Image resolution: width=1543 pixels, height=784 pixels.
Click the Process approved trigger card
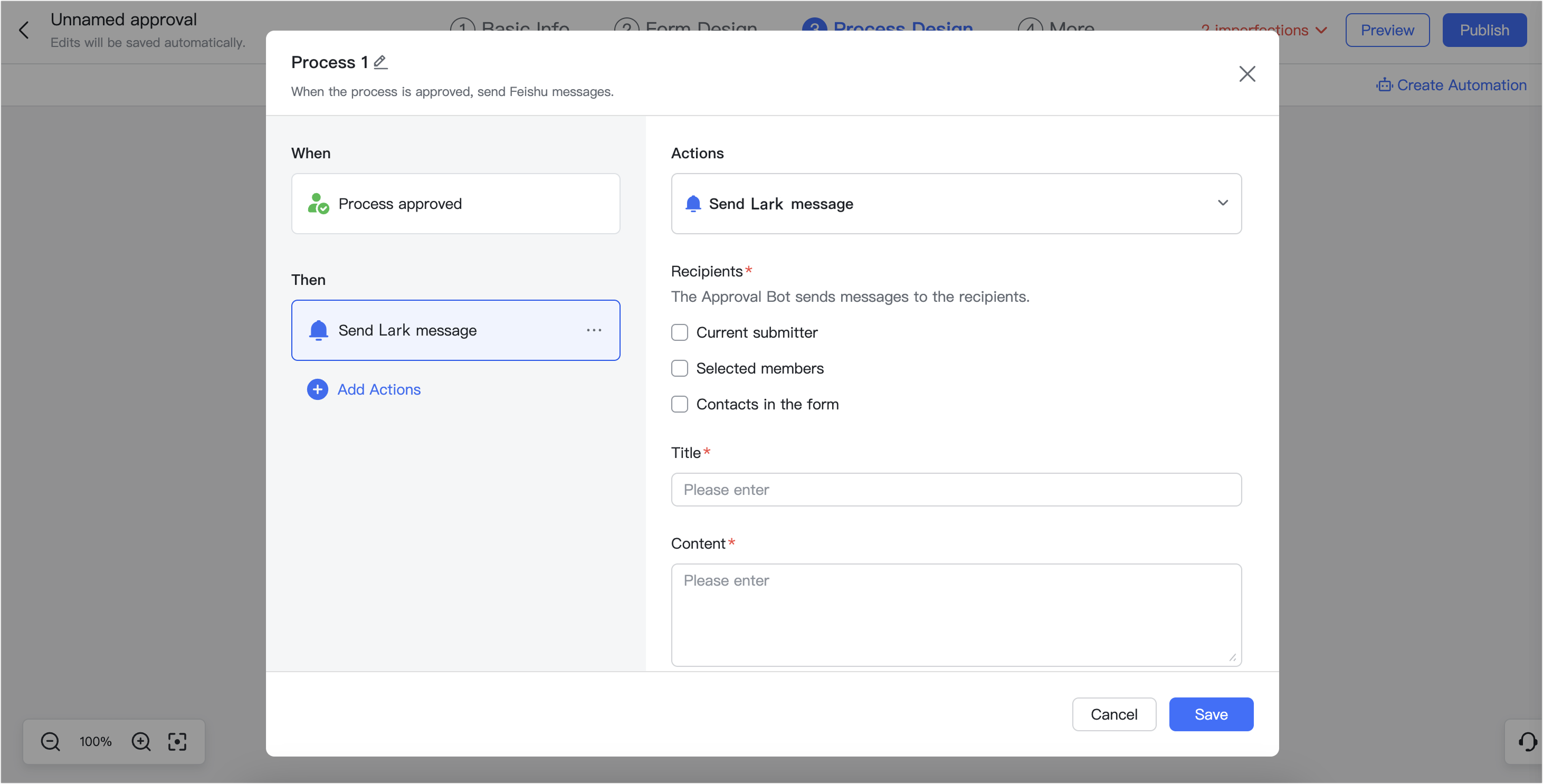(455, 204)
